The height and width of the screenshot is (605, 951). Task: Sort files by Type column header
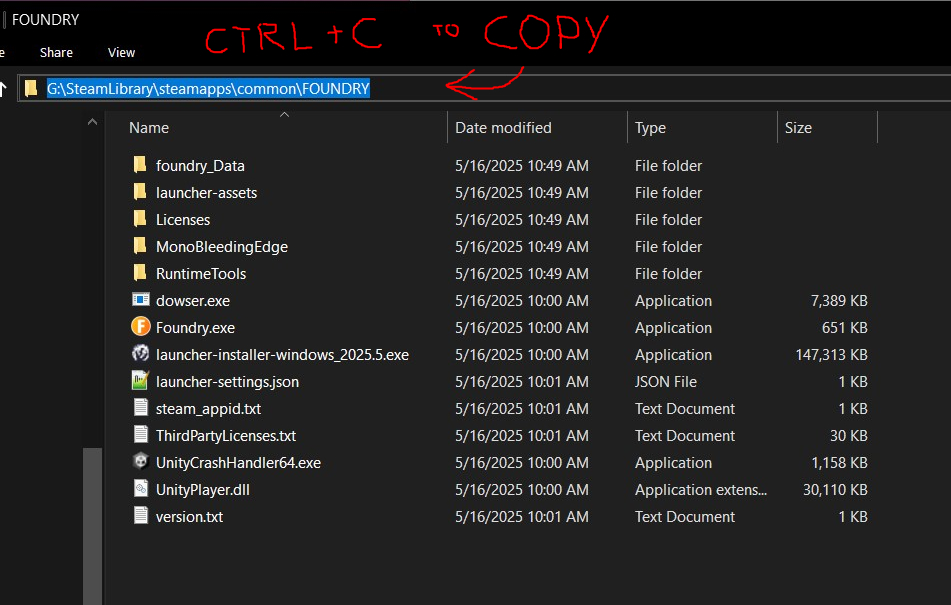[x=650, y=128]
